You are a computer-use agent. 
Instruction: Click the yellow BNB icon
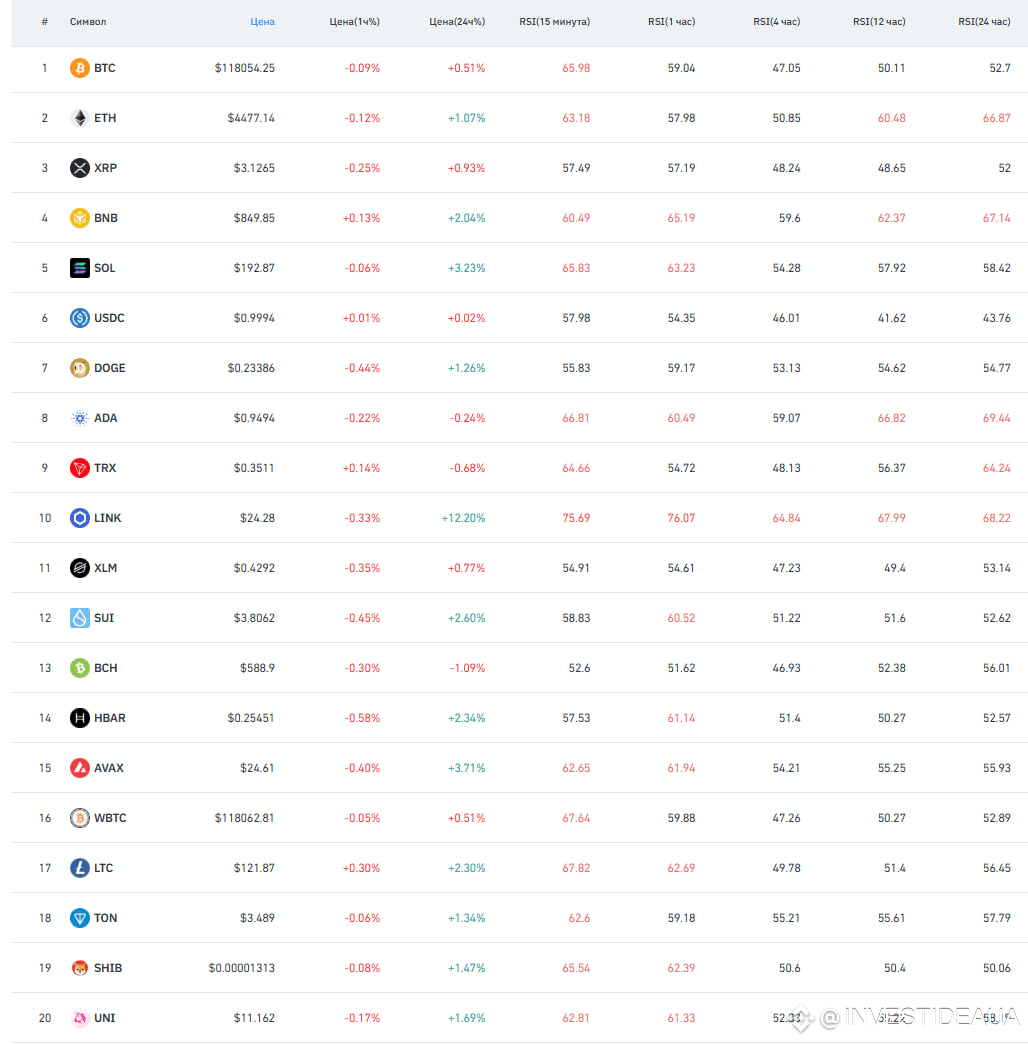pyautogui.click(x=79, y=218)
